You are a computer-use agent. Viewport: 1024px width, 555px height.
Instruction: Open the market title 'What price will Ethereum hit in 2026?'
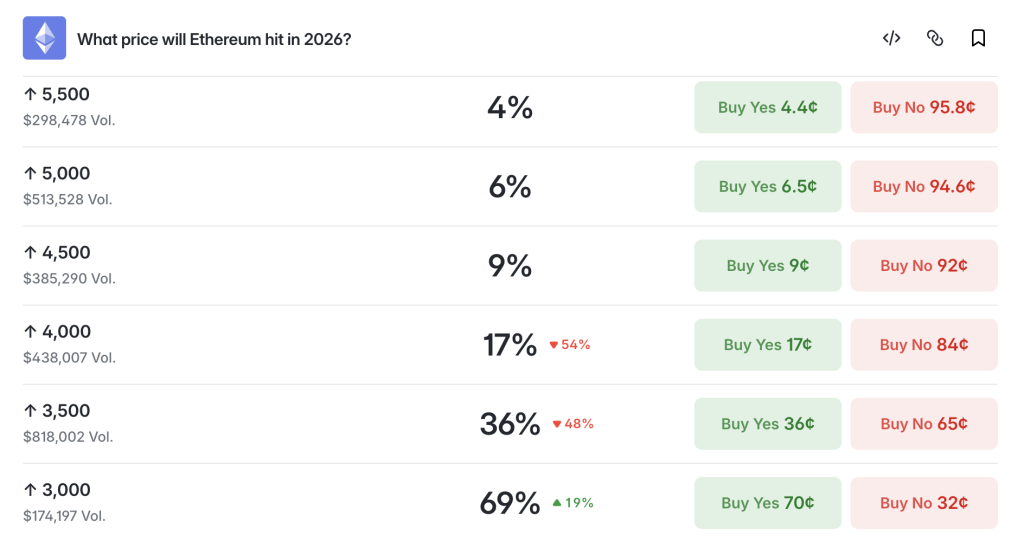coord(214,39)
